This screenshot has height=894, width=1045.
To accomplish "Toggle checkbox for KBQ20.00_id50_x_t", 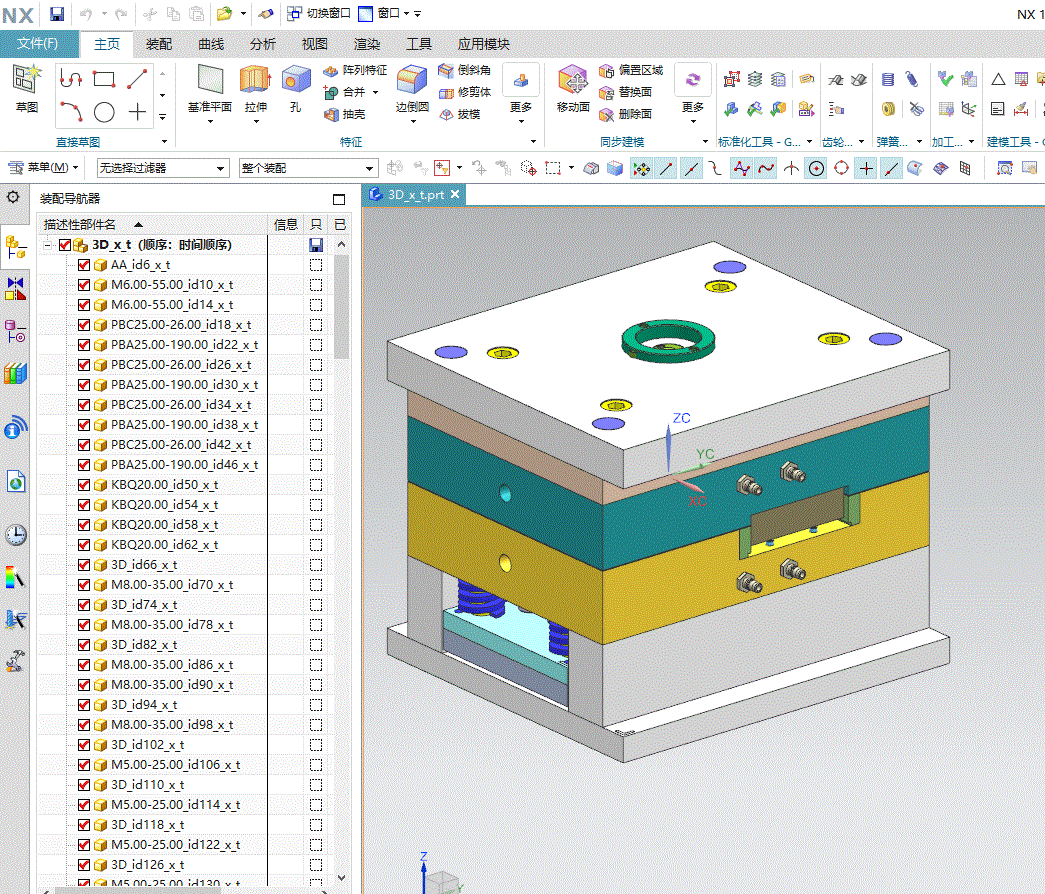I will pyautogui.click(x=84, y=485).
